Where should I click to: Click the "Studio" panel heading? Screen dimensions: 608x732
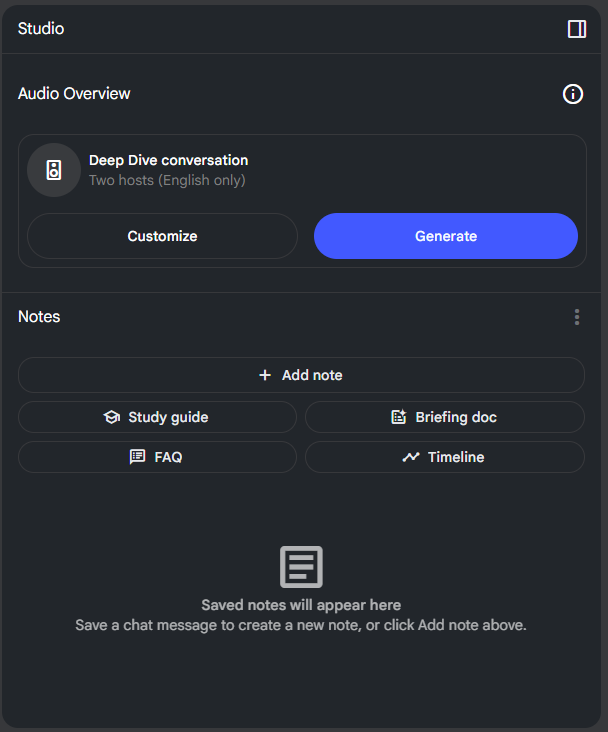coord(41,28)
